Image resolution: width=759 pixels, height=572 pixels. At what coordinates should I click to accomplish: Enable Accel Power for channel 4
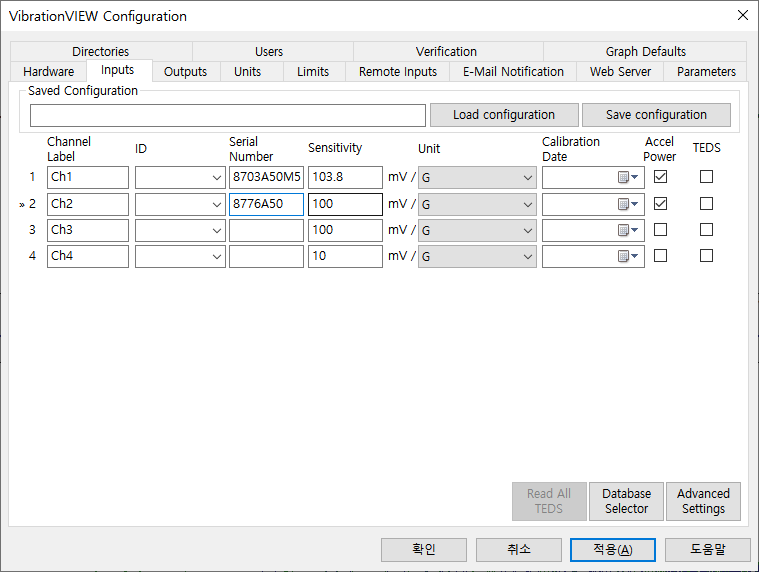pos(660,256)
